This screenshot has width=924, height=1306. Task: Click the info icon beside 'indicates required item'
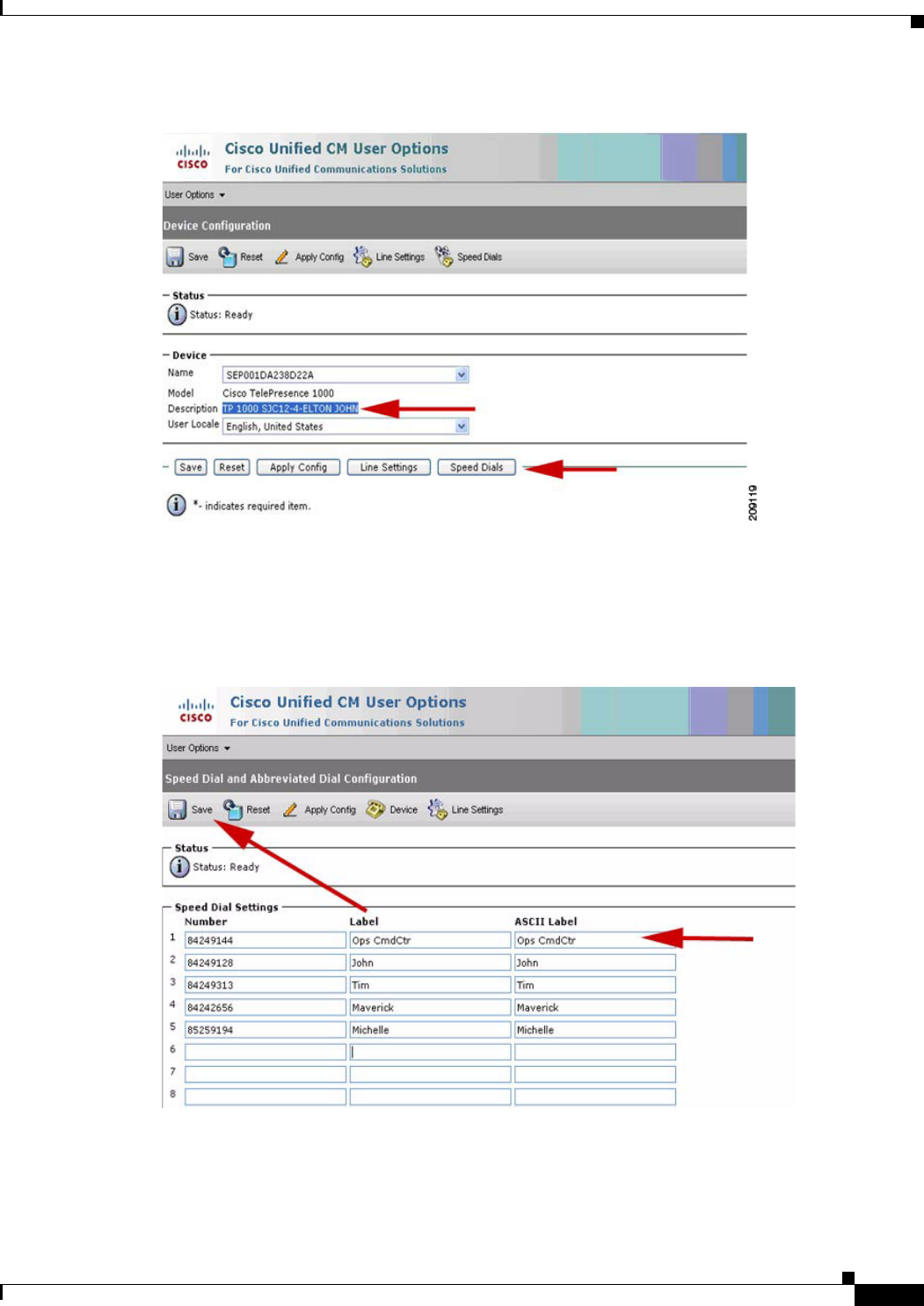click(177, 506)
